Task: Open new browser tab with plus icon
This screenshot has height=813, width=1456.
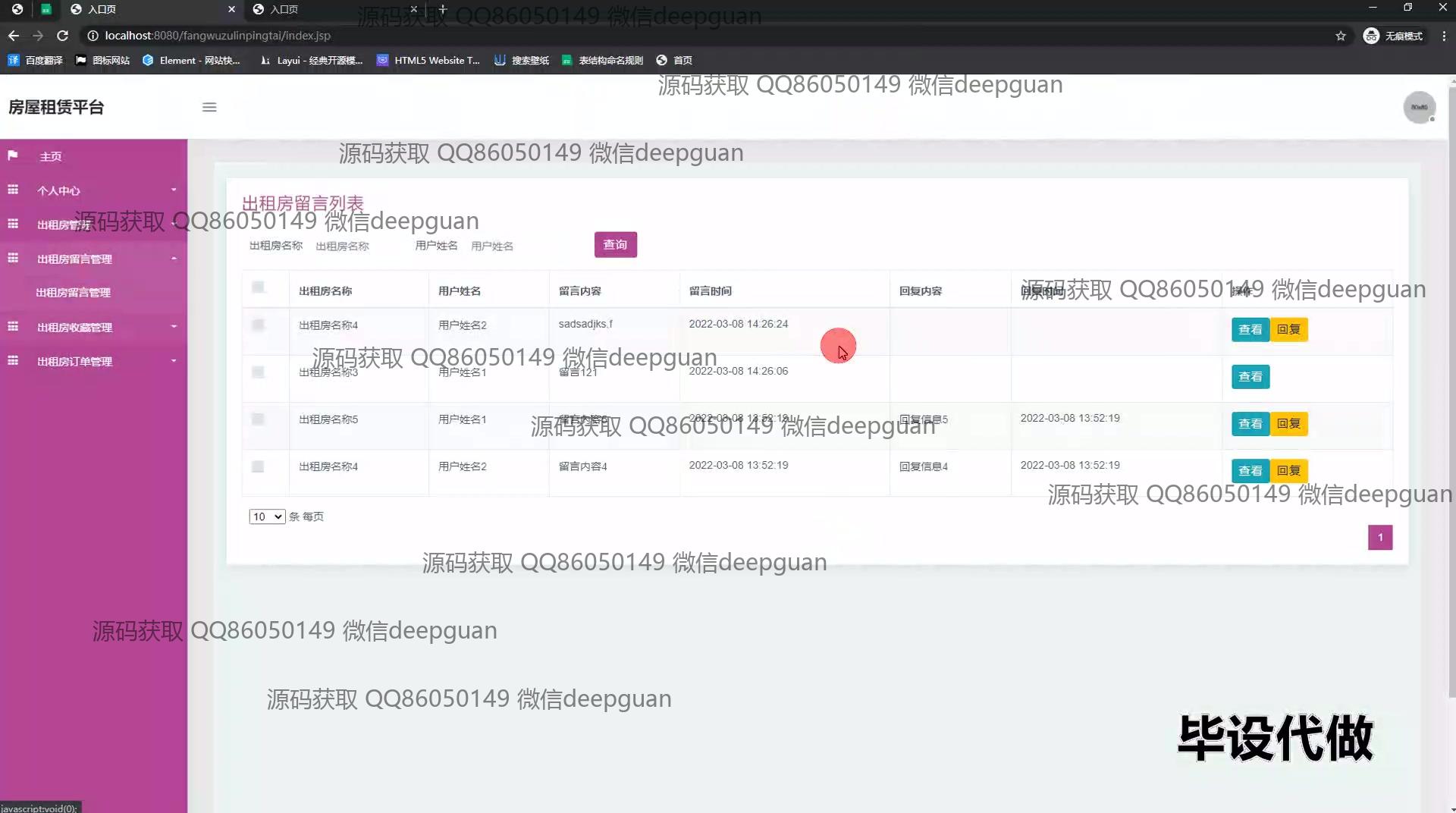Action: pos(443,9)
